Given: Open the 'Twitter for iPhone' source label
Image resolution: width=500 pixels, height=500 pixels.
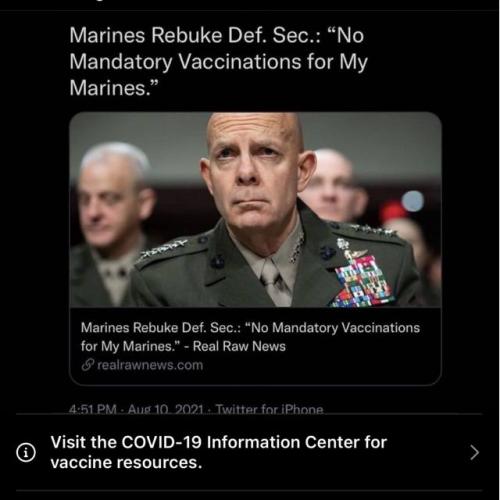Looking at the screenshot, I should pyautogui.click(x=269, y=409).
